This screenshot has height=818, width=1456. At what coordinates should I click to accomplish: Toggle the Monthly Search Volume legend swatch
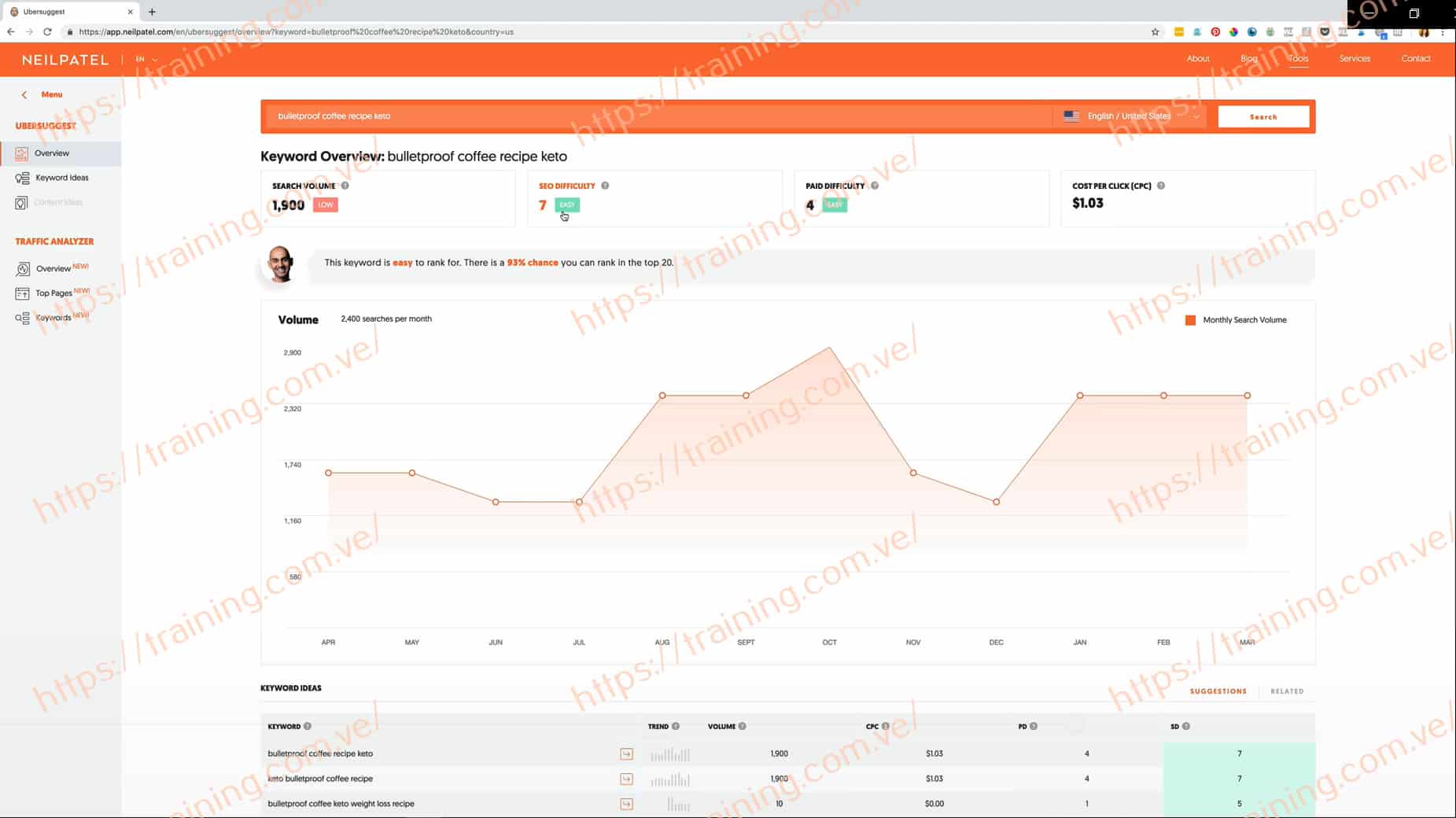(1190, 320)
